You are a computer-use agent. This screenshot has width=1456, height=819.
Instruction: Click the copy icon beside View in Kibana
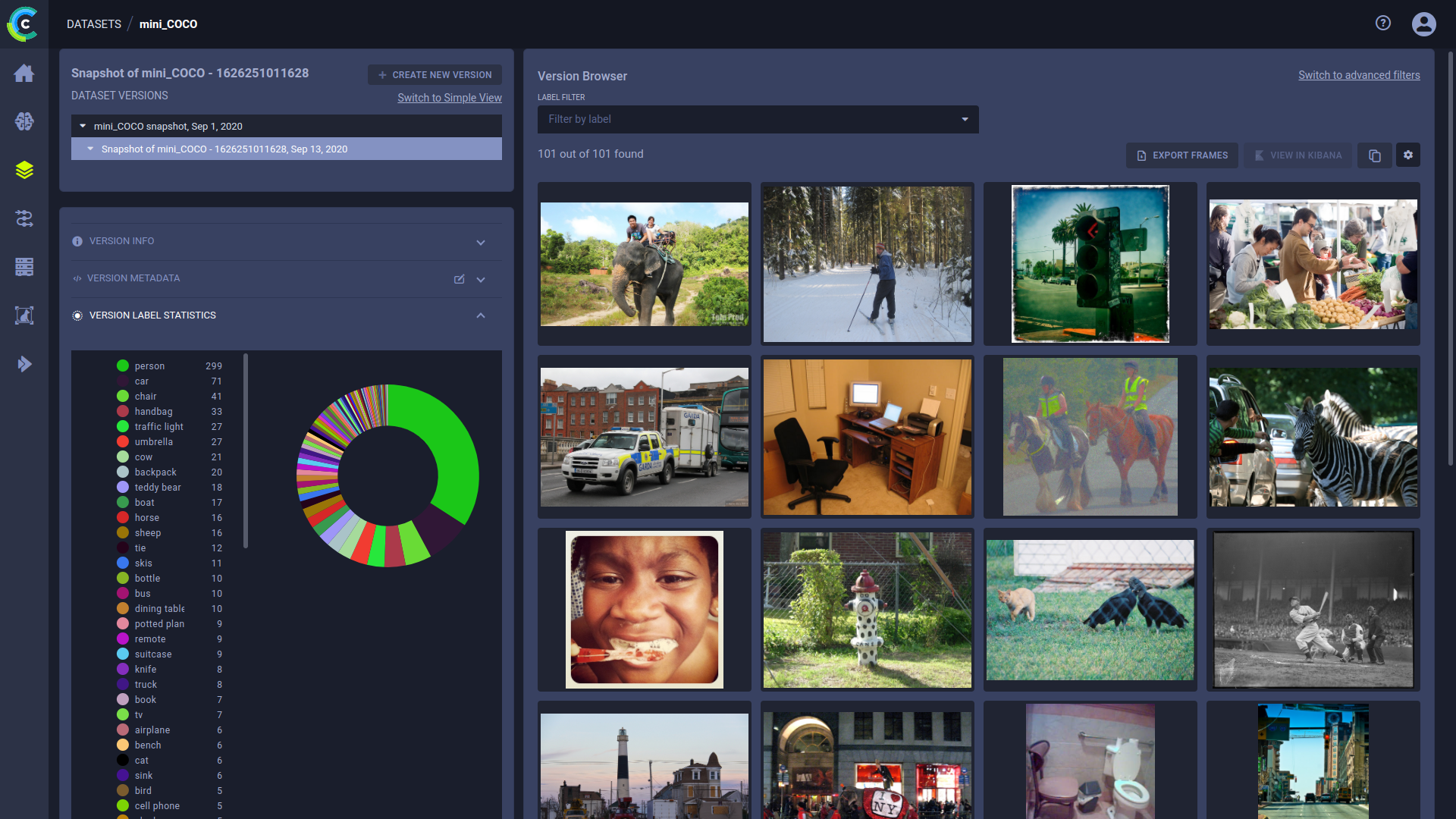[x=1374, y=155]
